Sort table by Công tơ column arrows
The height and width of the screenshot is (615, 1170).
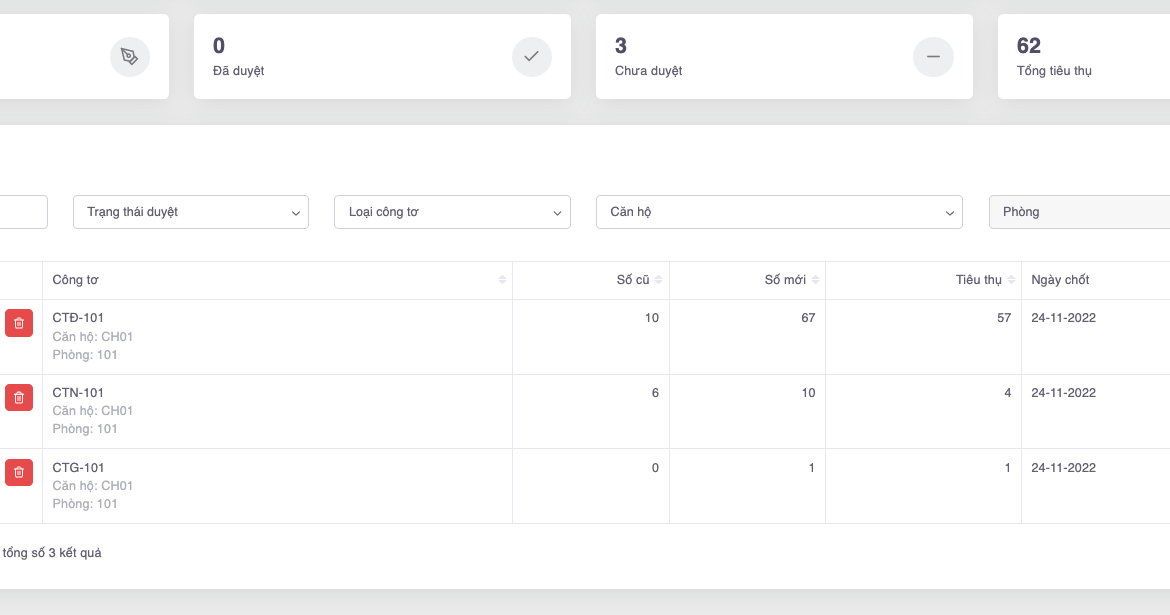(x=502, y=280)
